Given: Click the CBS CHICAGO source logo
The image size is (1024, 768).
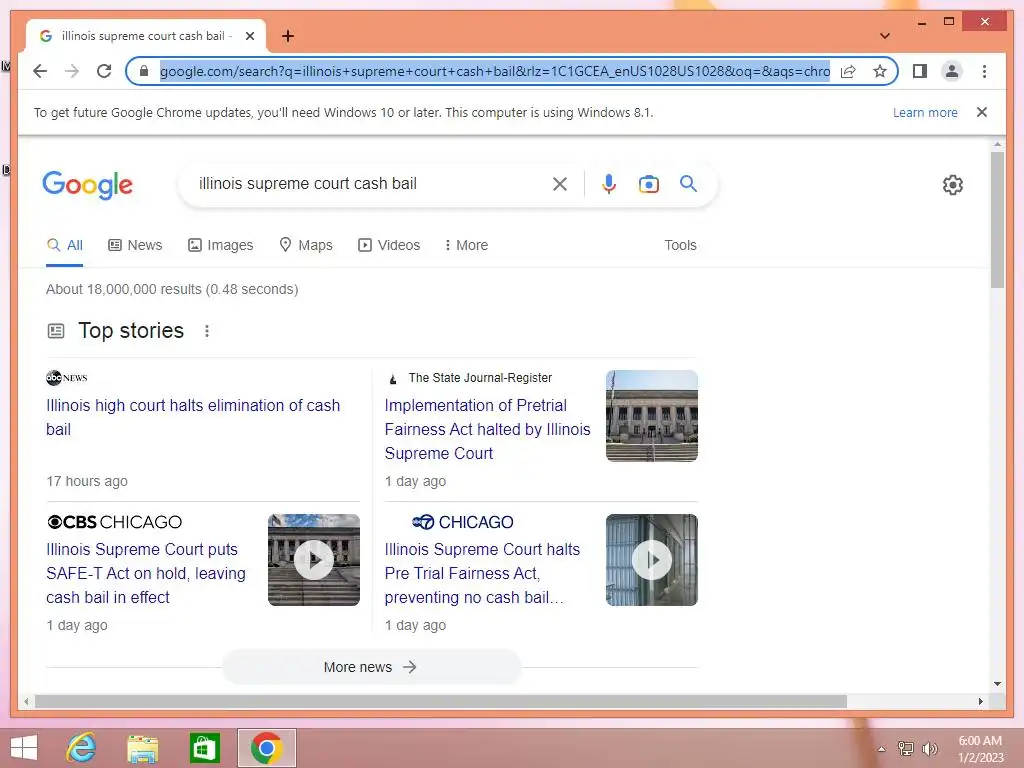Looking at the screenshot, I should pyautogui.click(x=114, y=522).
